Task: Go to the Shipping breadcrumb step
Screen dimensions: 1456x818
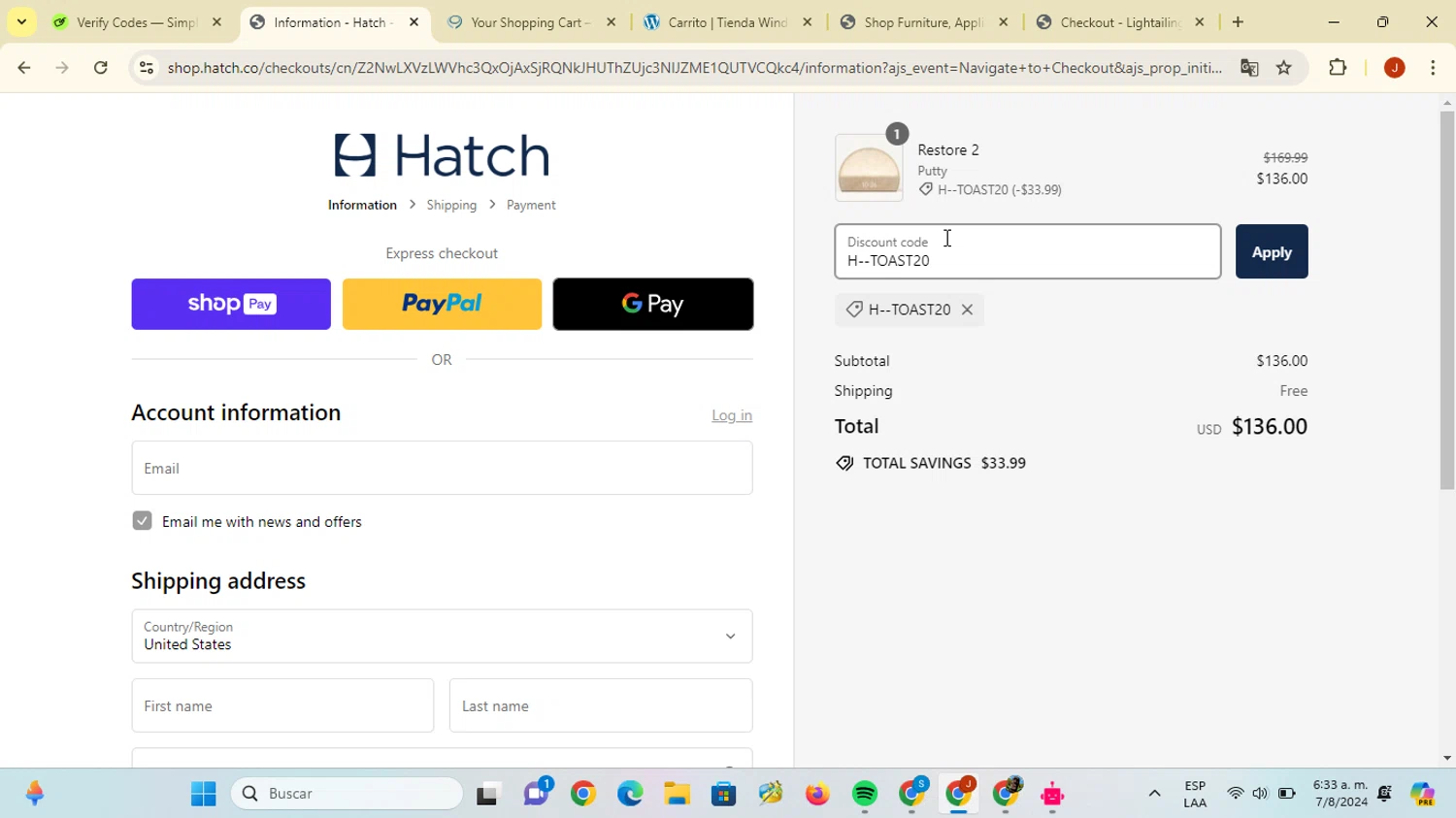Action: tap(451, 205)
